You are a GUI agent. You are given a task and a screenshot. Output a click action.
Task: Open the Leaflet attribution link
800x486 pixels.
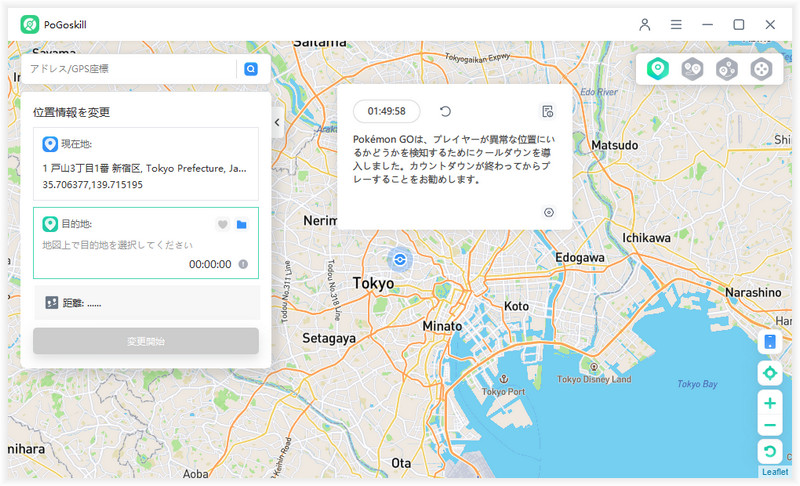click(775, 472)
